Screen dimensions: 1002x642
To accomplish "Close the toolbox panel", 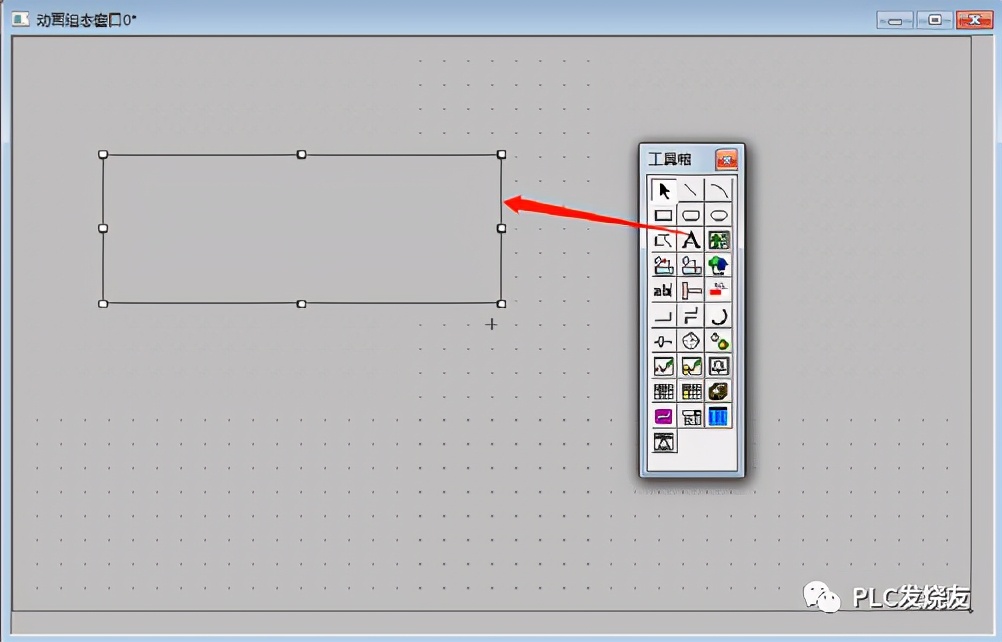I will (726, 160).
